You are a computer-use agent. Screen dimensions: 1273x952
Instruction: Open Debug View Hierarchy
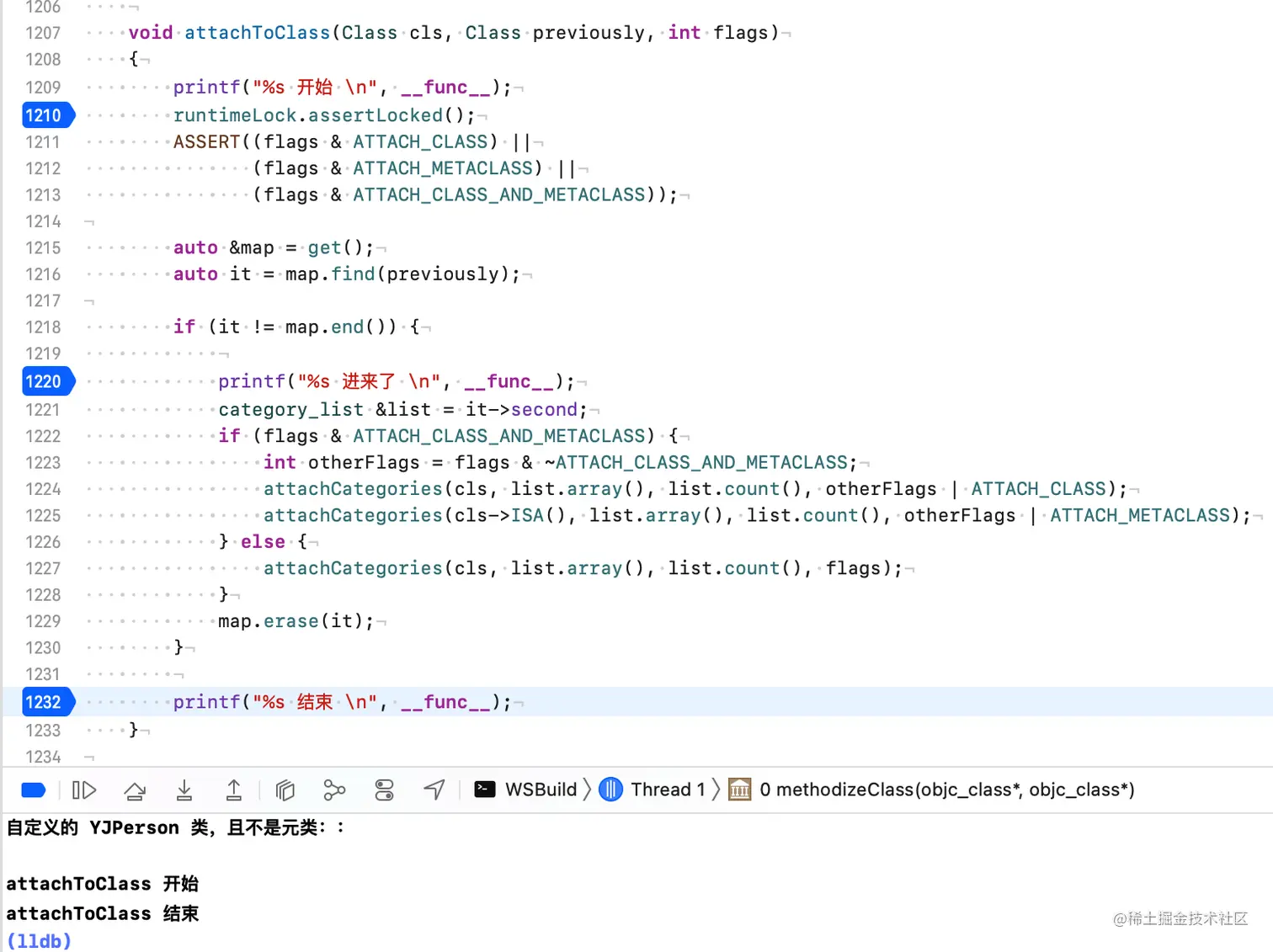(284, 790)
